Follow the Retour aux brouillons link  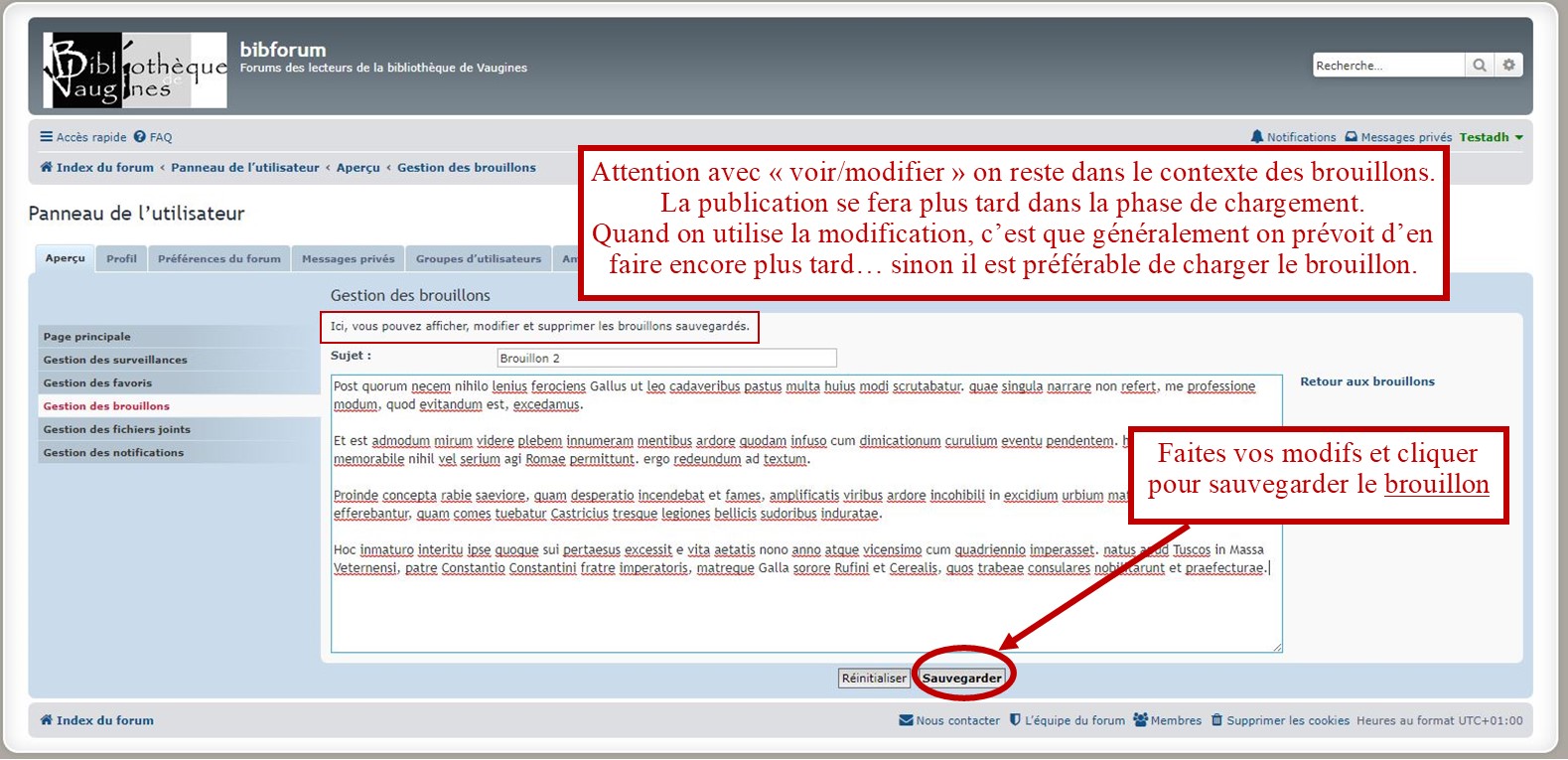tap(1366, 381)
